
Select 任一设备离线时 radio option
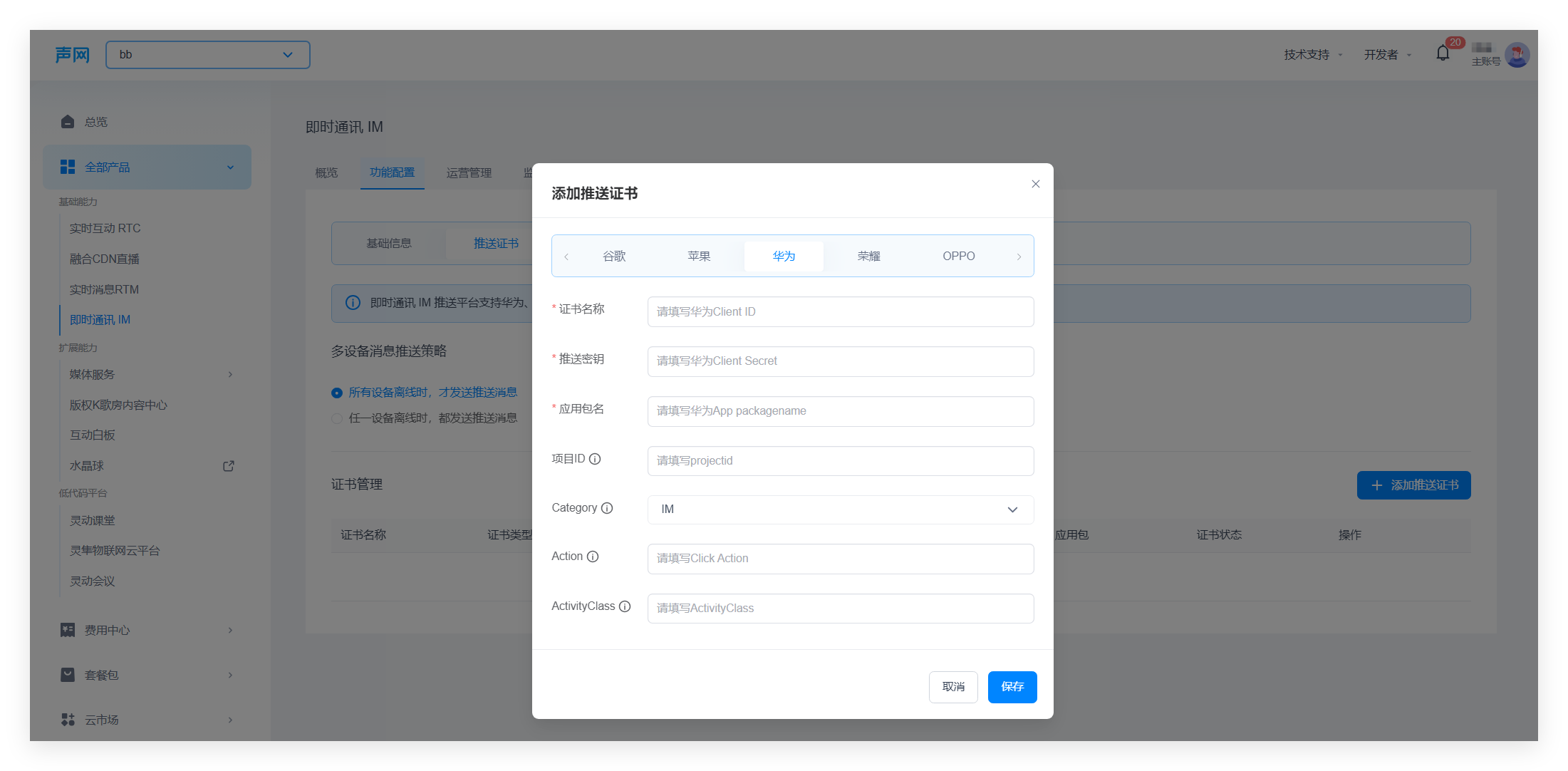(x=337, y=418)
